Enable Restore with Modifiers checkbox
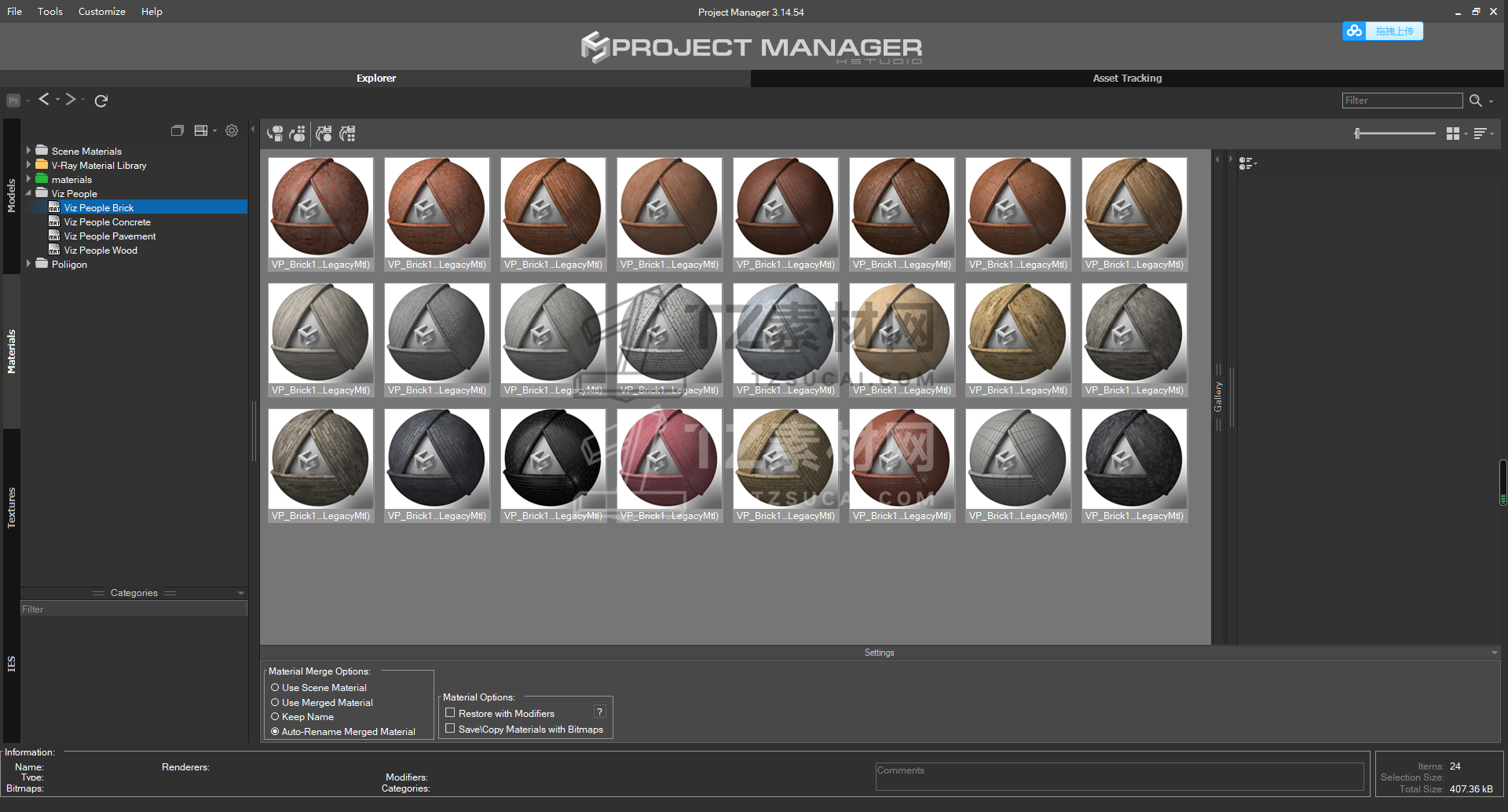1508x812 pixels. tap(450, 713)
